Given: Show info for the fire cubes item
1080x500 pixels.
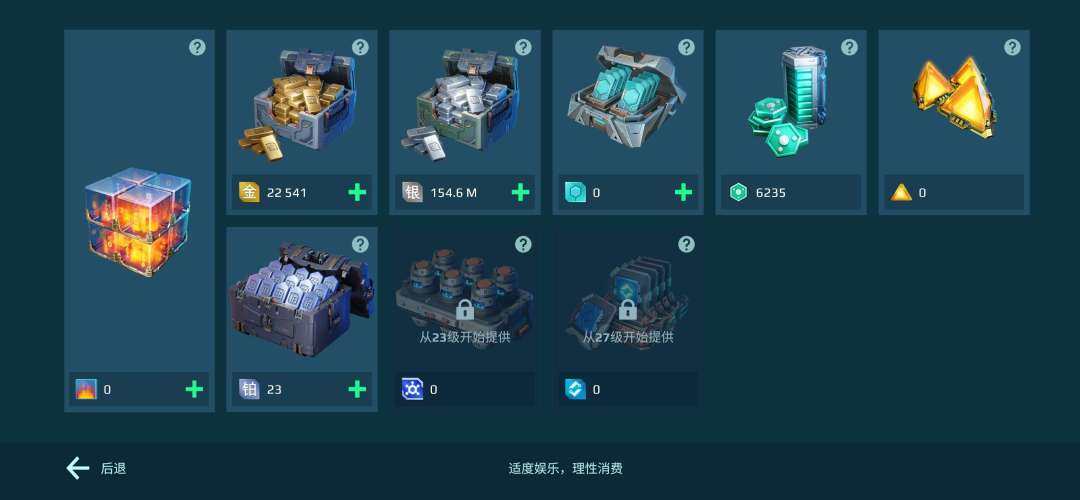Looking at the screenshot, I should click(198, 47).
